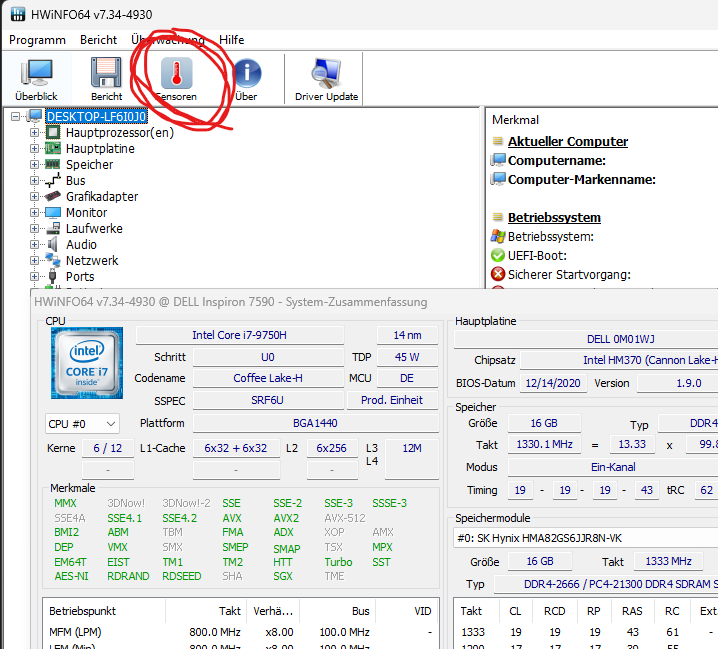The height and width of the screenshot is (649, 718).
Task: Open the Speichermodule #0 SK Hynix dropdown
Action: [x=585, y=538]
